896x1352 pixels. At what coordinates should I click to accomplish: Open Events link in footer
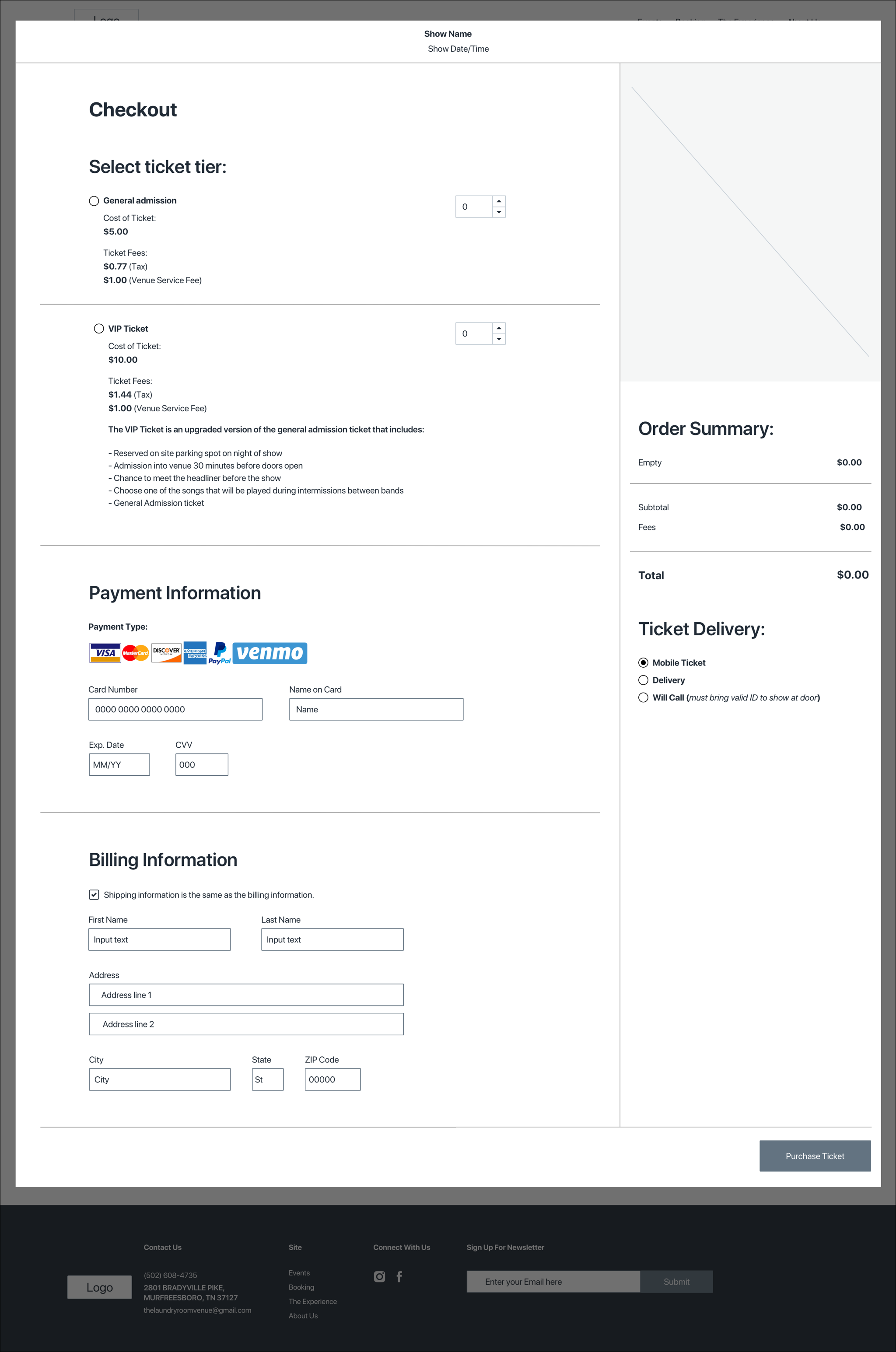click(299, 1272)
